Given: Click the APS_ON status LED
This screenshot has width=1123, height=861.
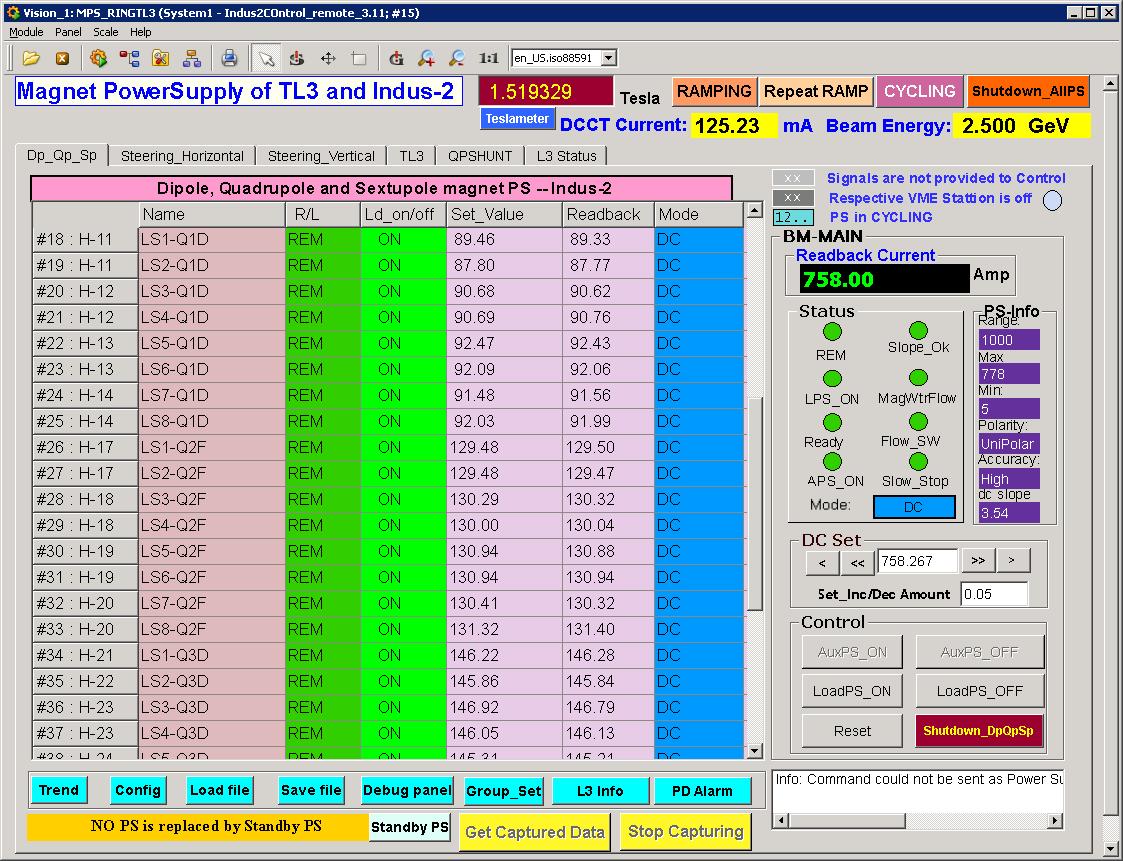Looking at the screenshot, I should 832,462.
